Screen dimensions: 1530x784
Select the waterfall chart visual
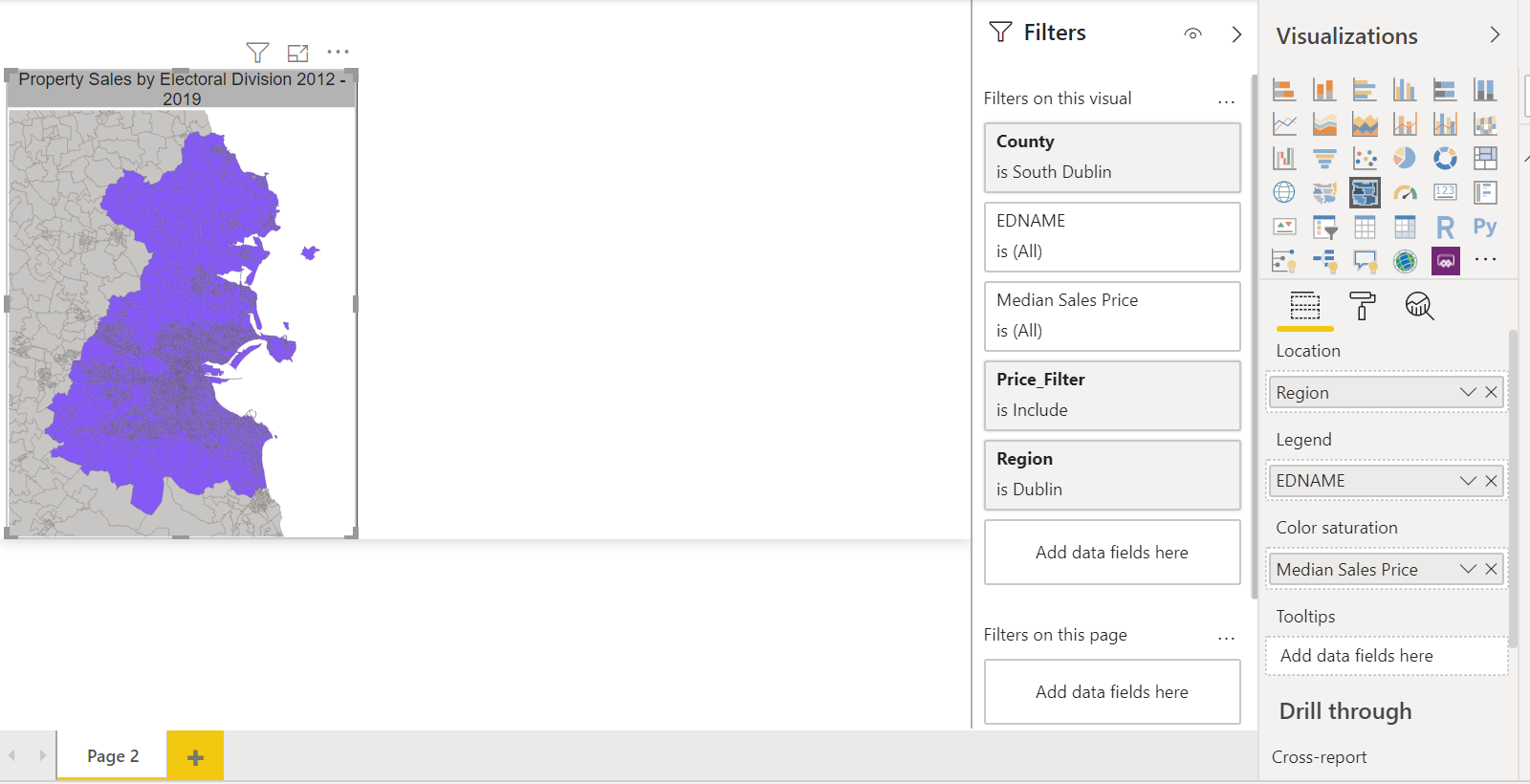[x=1284, y=158]
